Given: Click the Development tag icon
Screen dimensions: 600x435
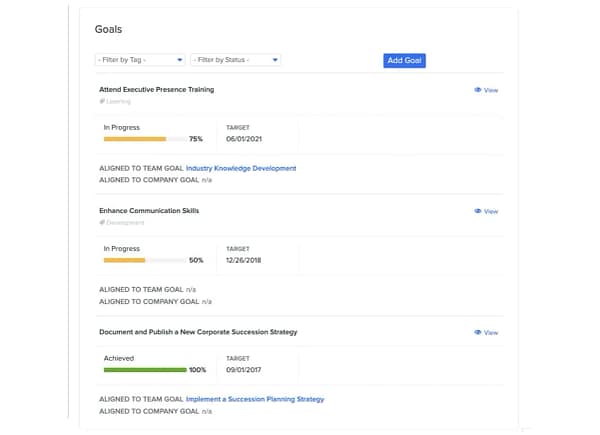Looking at the screenshot, I should click(x=102, y=222).
